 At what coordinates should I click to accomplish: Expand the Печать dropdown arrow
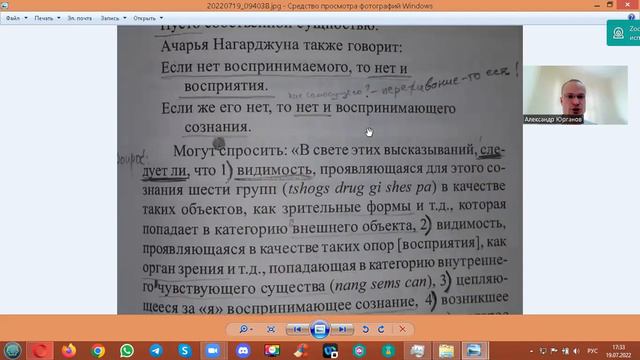(59, 18)
